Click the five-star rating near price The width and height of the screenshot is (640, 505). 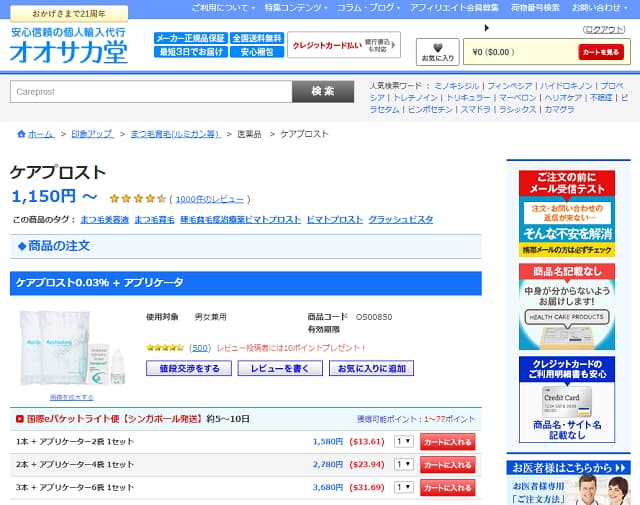click(x=138, y=199)
